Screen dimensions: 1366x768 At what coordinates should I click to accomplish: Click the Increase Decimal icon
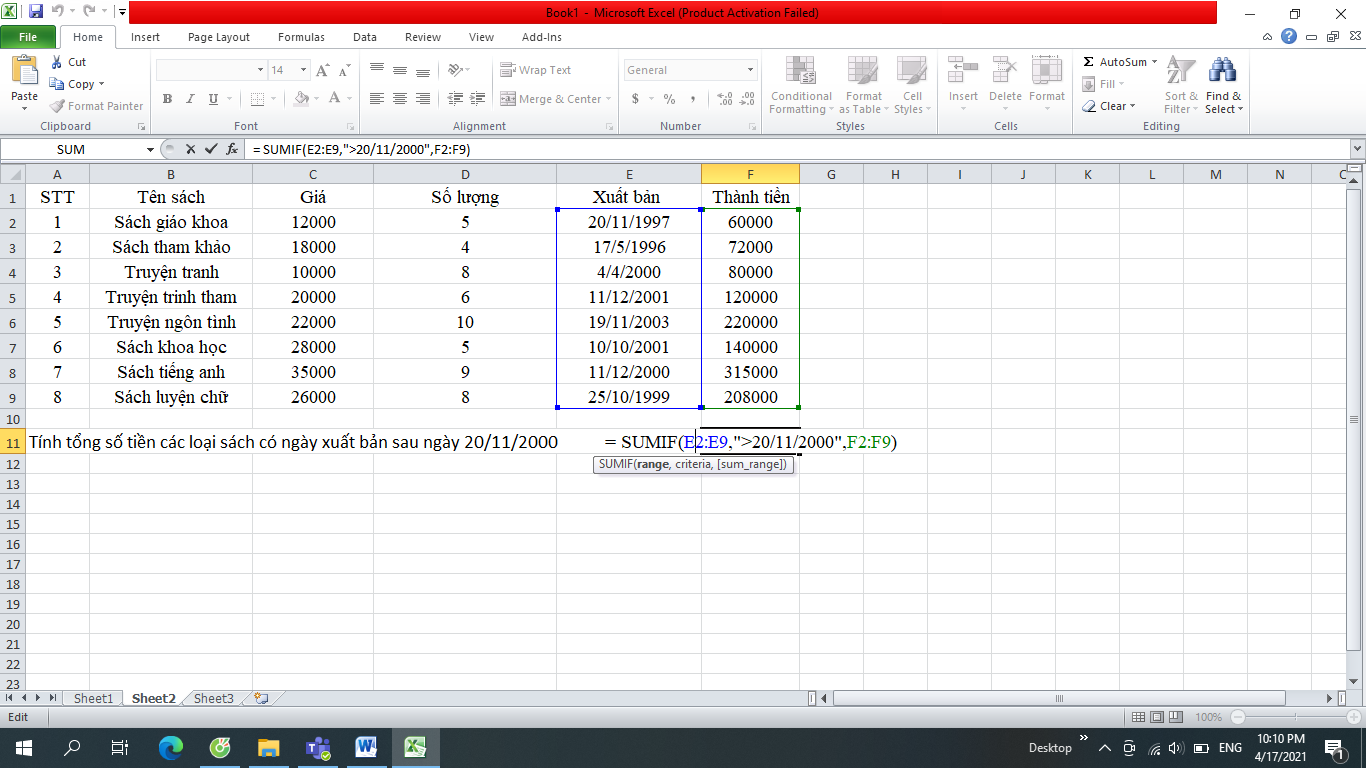pos(725,99)
